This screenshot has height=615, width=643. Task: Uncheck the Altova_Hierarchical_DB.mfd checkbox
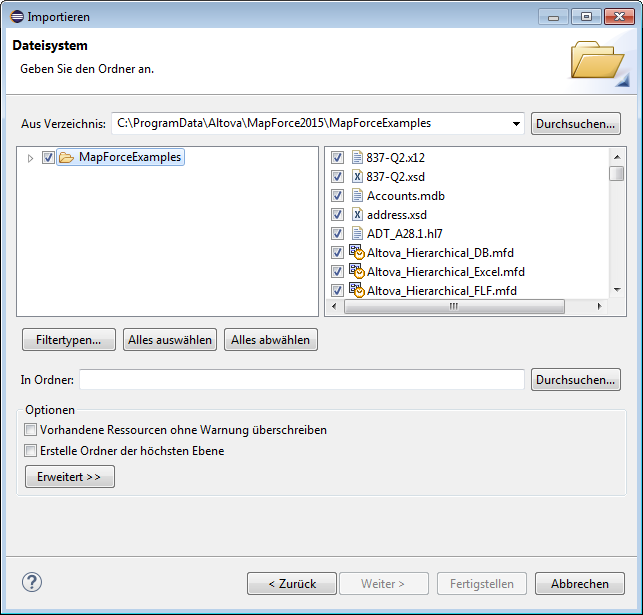pyautogui.click(x=337, y=253)
